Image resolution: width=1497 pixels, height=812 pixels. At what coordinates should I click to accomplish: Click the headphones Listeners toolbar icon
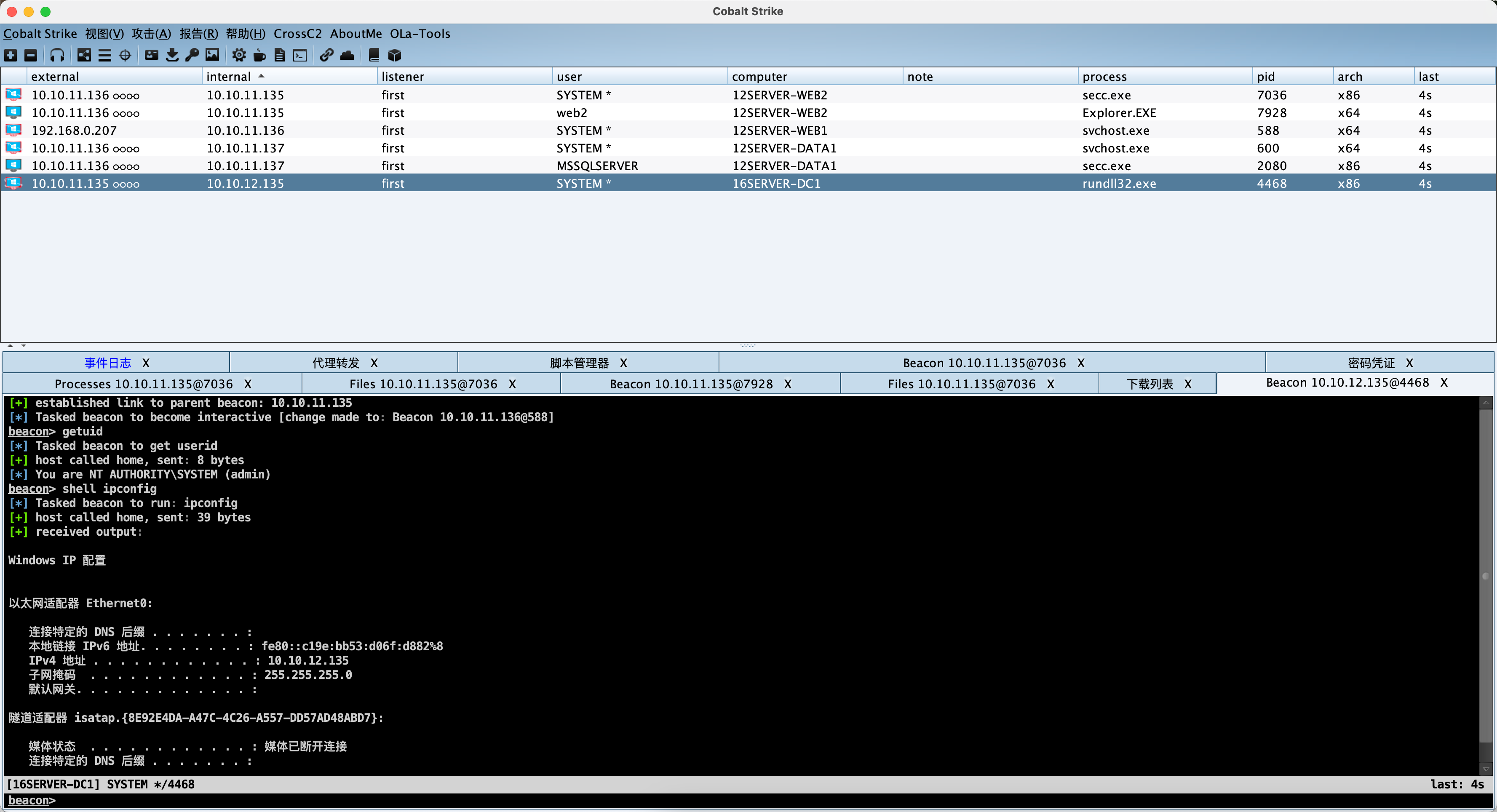[x=57, y=55]
